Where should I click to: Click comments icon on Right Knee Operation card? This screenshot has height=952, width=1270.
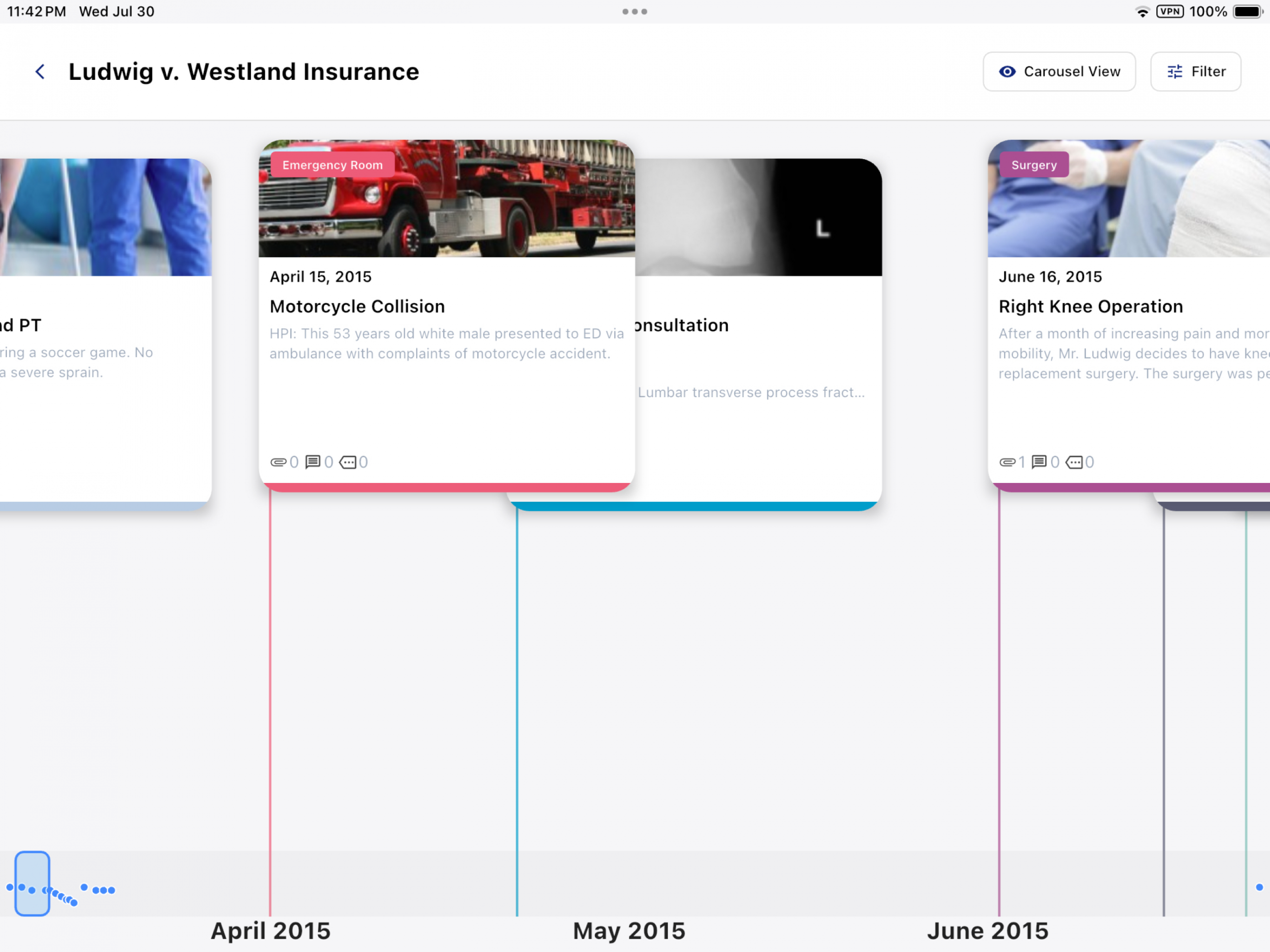pyautogui.click(x=1039, y=462)
